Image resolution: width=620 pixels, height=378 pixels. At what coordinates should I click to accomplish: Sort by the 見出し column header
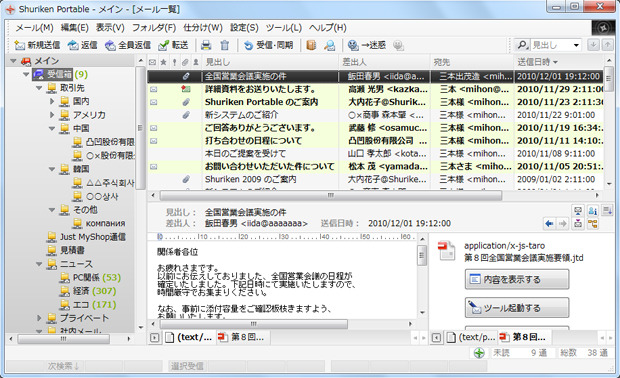[270, 62]
